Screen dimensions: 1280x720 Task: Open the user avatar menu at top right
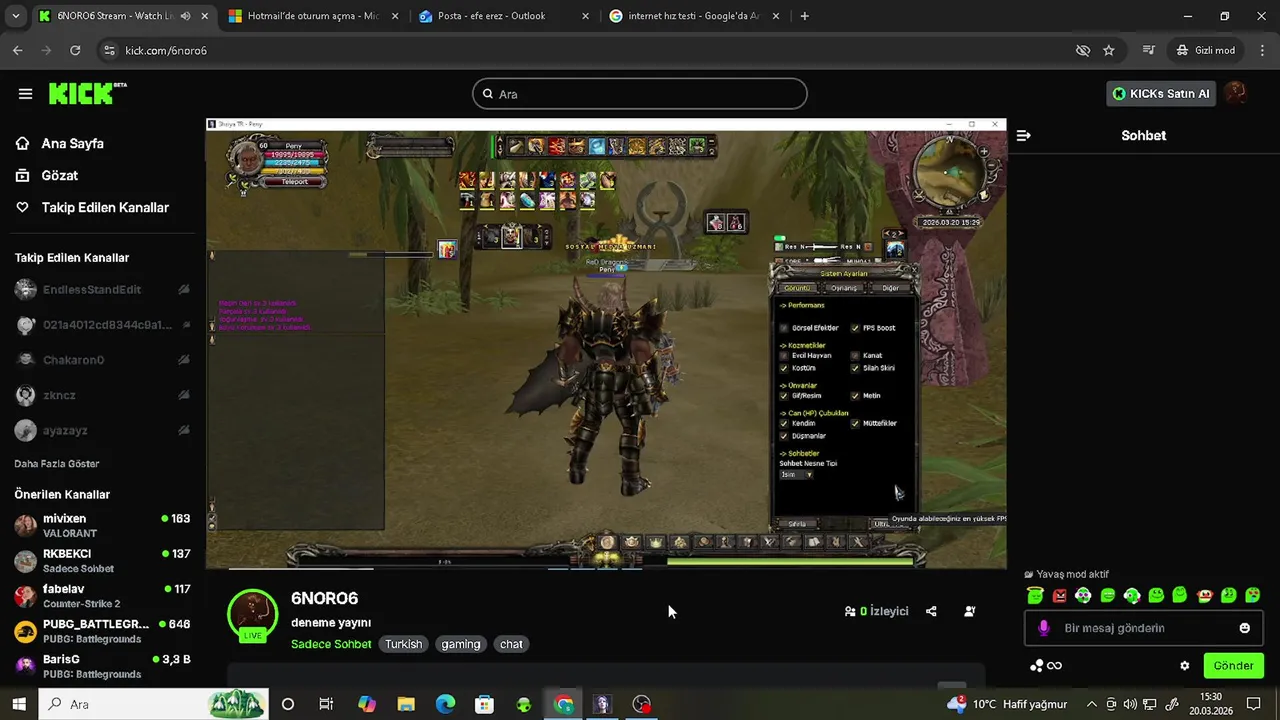(x=1236, y=93)
